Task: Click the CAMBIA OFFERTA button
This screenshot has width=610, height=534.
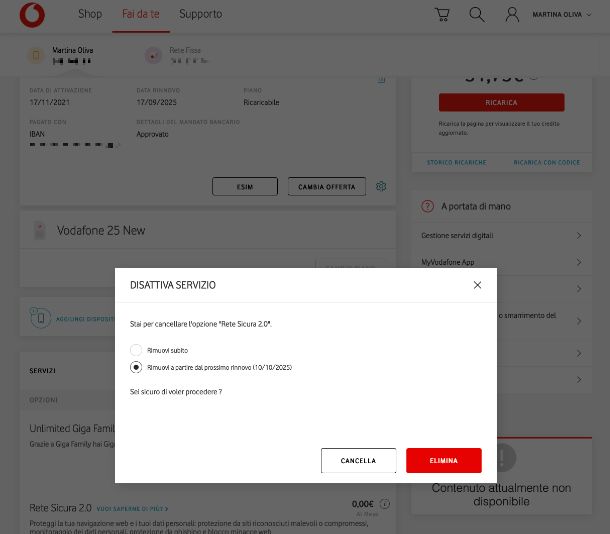Action: tap(327, 187)
